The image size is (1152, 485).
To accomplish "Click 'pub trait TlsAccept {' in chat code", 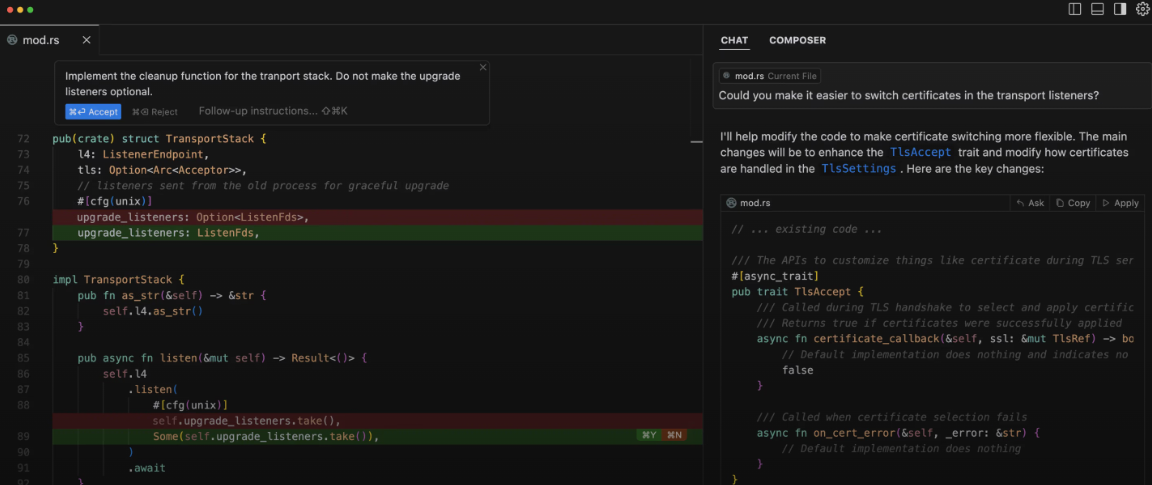I will tap(799, 291).
